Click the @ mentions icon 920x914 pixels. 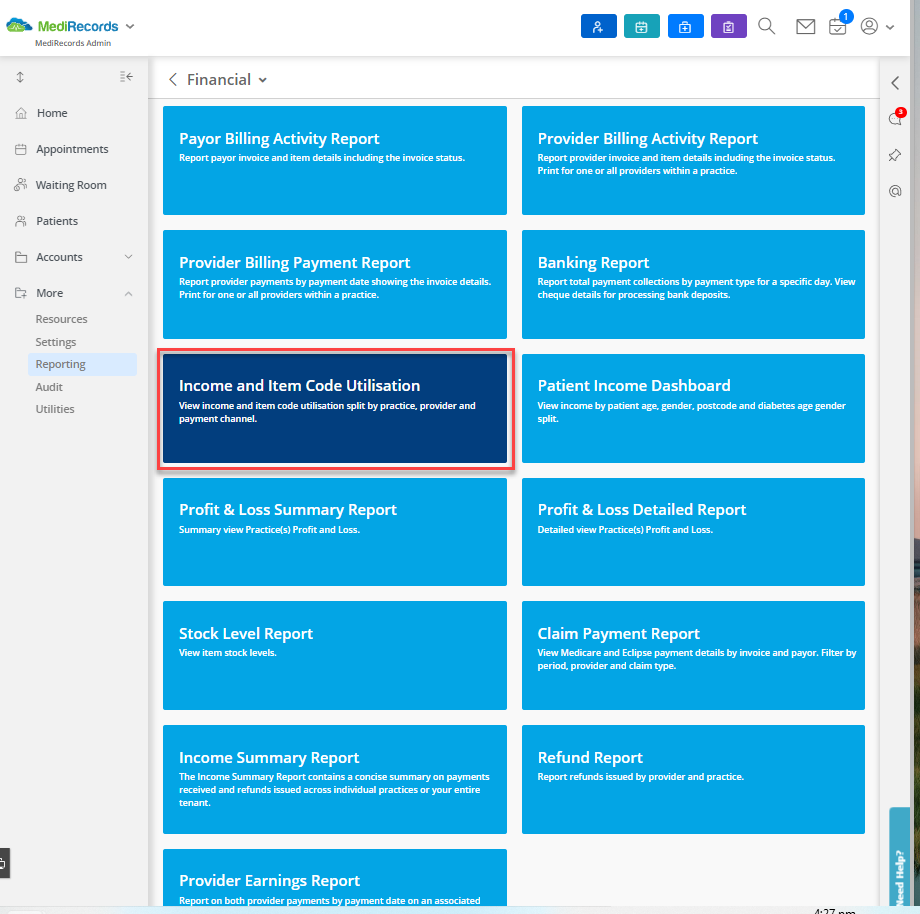[x=895, y=191]
